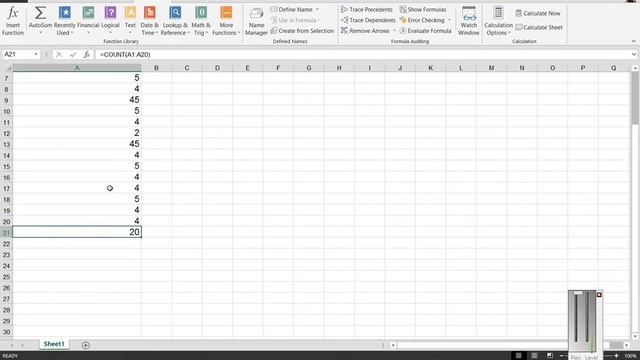Select column A header

(77, 68)
